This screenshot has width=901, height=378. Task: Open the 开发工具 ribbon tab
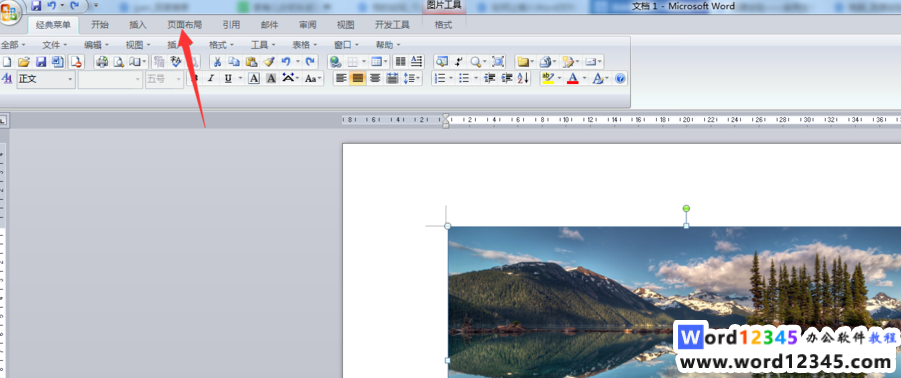(392, 25)
